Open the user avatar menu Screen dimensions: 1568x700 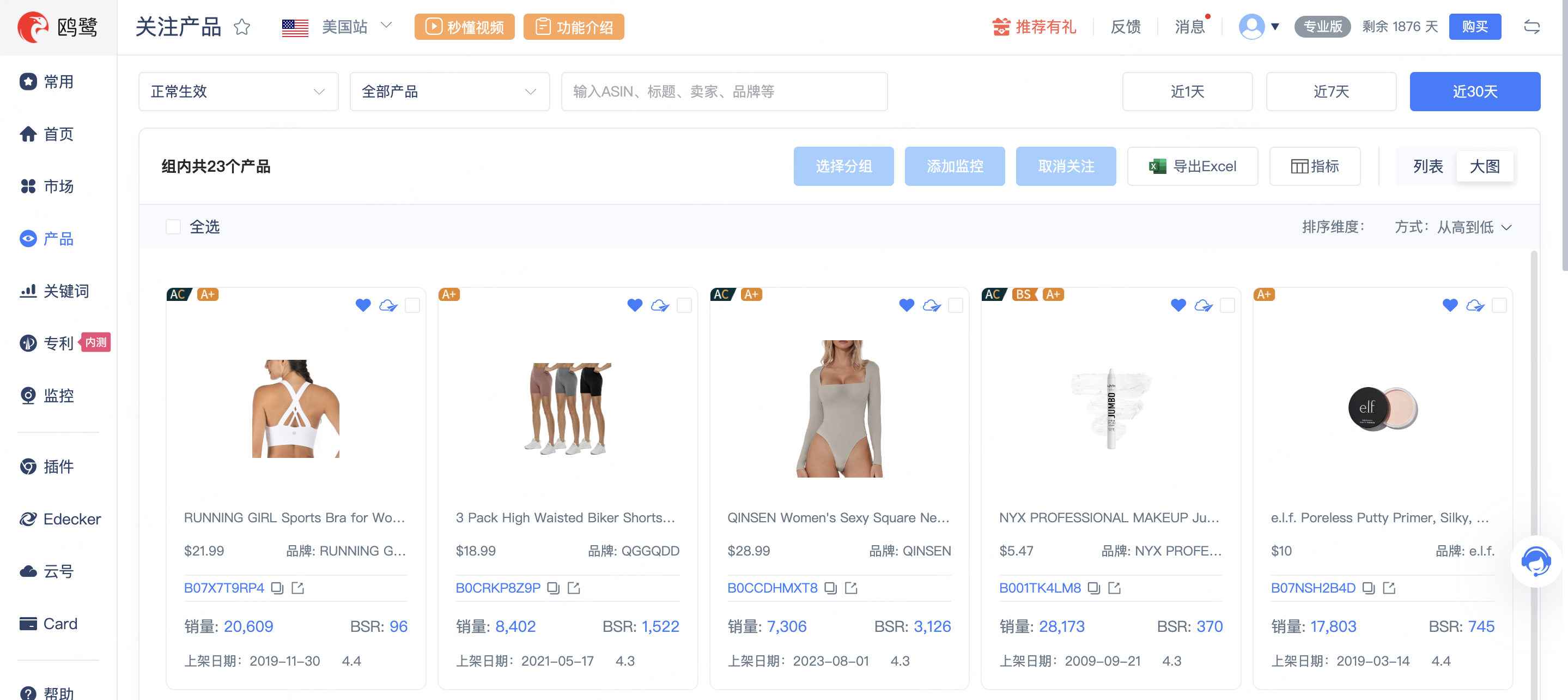(1258, 27)
